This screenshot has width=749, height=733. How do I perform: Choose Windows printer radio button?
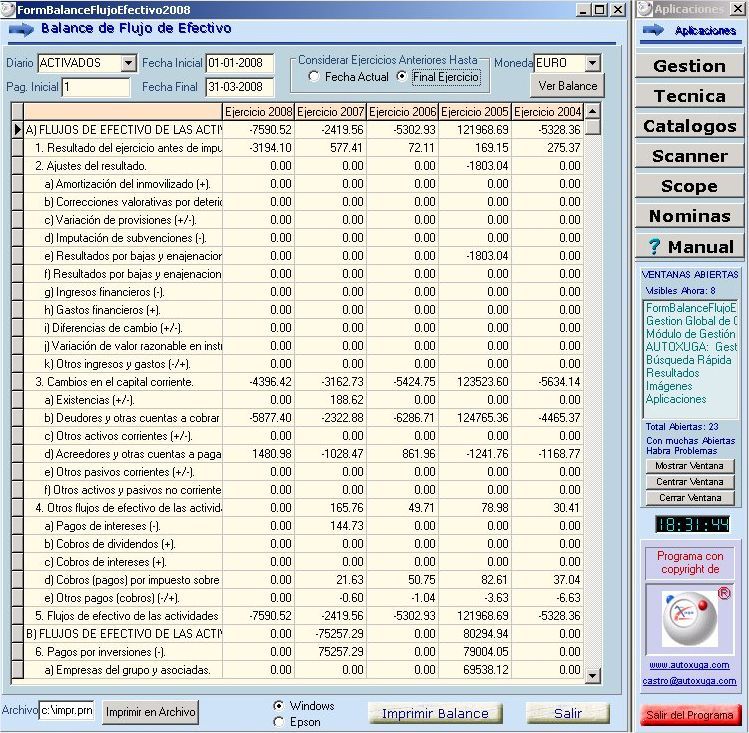pyautogui.click(x=278, y=705)
